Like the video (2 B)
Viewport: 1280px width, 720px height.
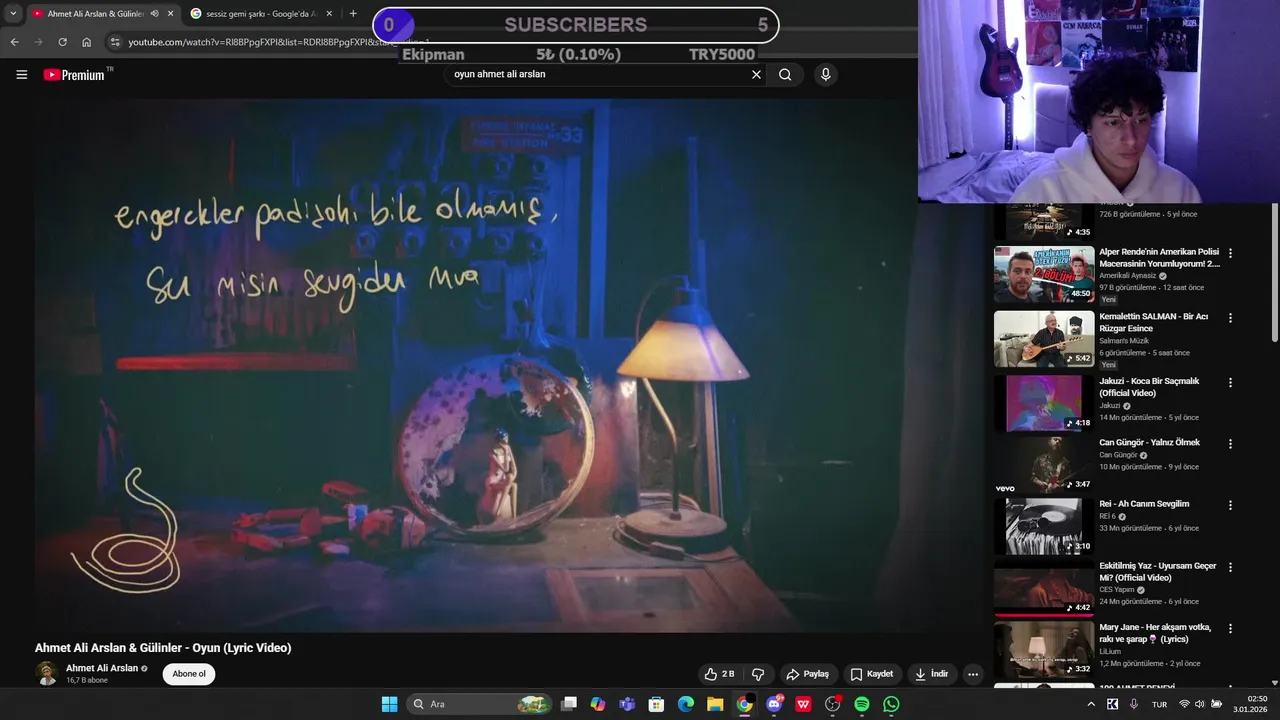tap(719, 674)
